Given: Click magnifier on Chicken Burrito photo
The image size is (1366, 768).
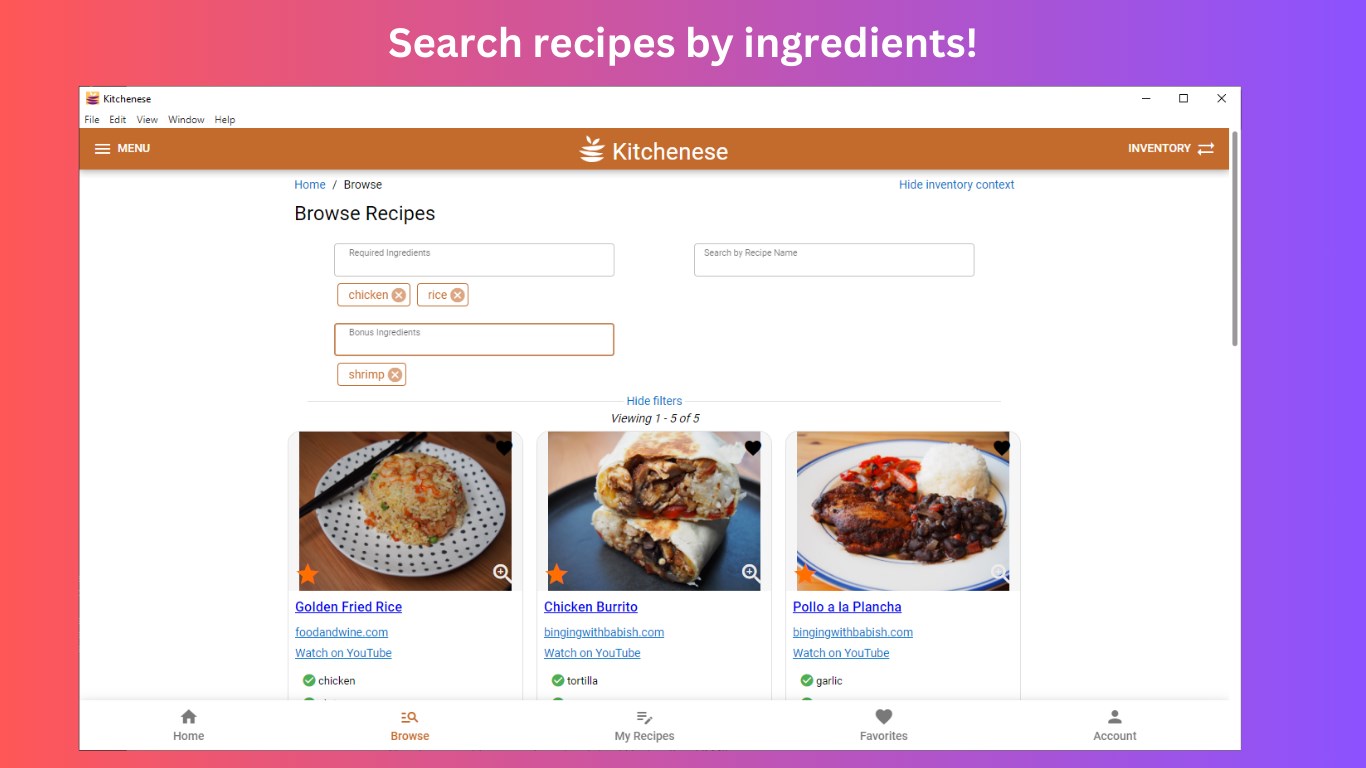Looking at the screenshot, I should (751, 573).
